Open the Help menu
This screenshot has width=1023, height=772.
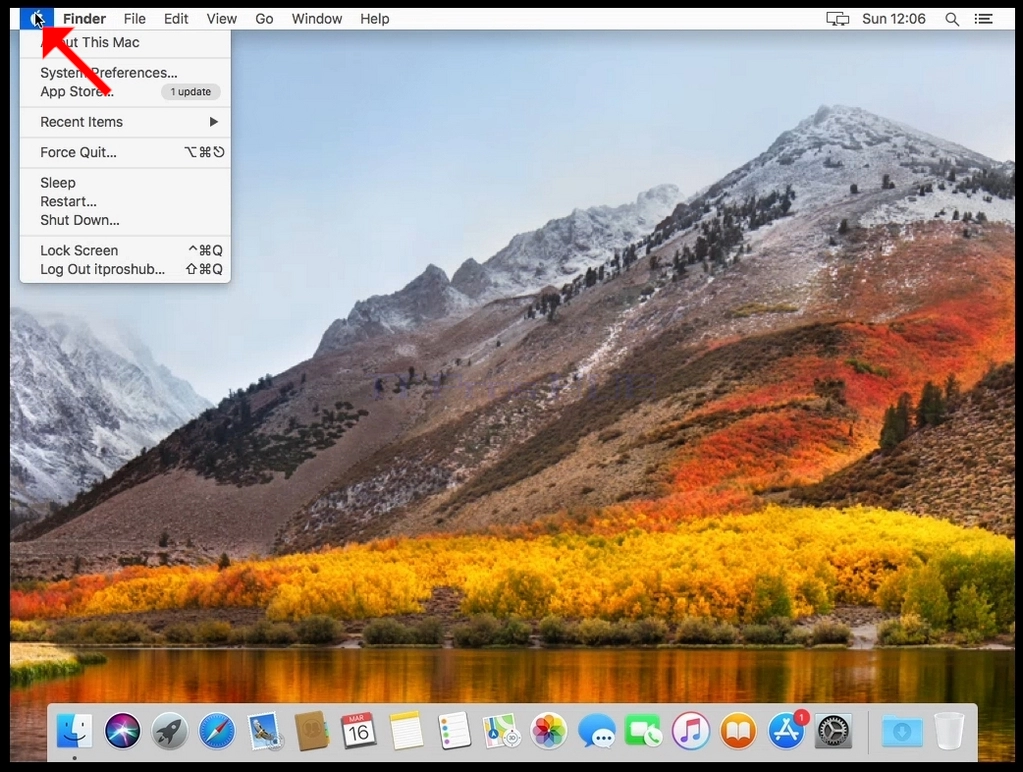(374, 19)
